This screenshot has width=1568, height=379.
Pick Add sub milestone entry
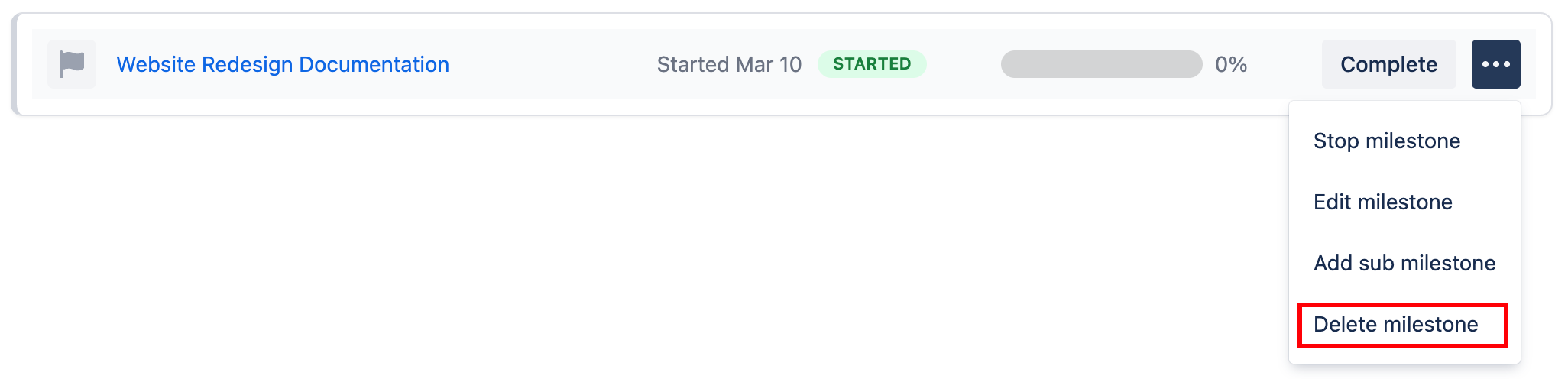[1404, 264]
